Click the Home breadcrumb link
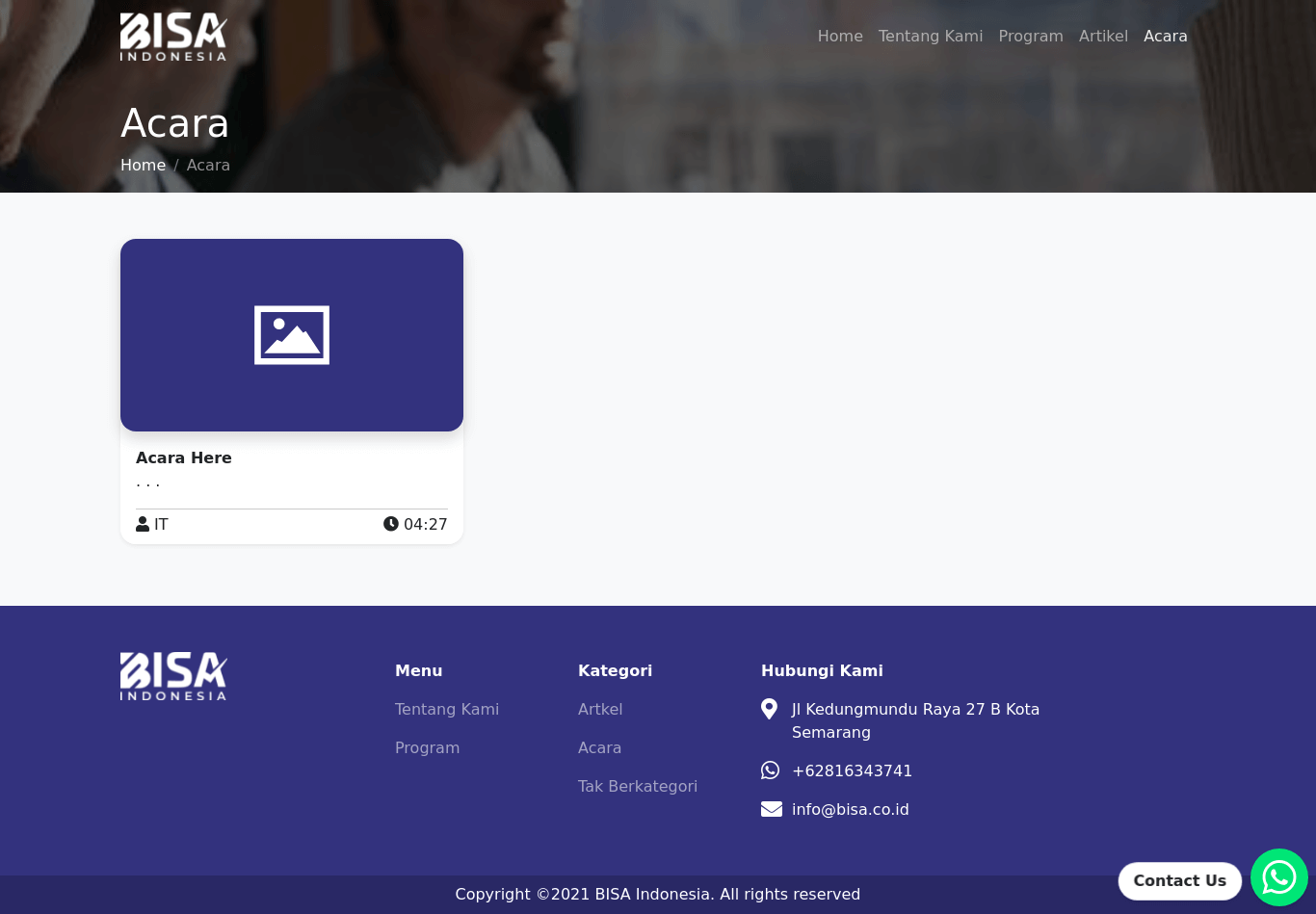The image size is (1316, 914). click(x=143, y=165)
